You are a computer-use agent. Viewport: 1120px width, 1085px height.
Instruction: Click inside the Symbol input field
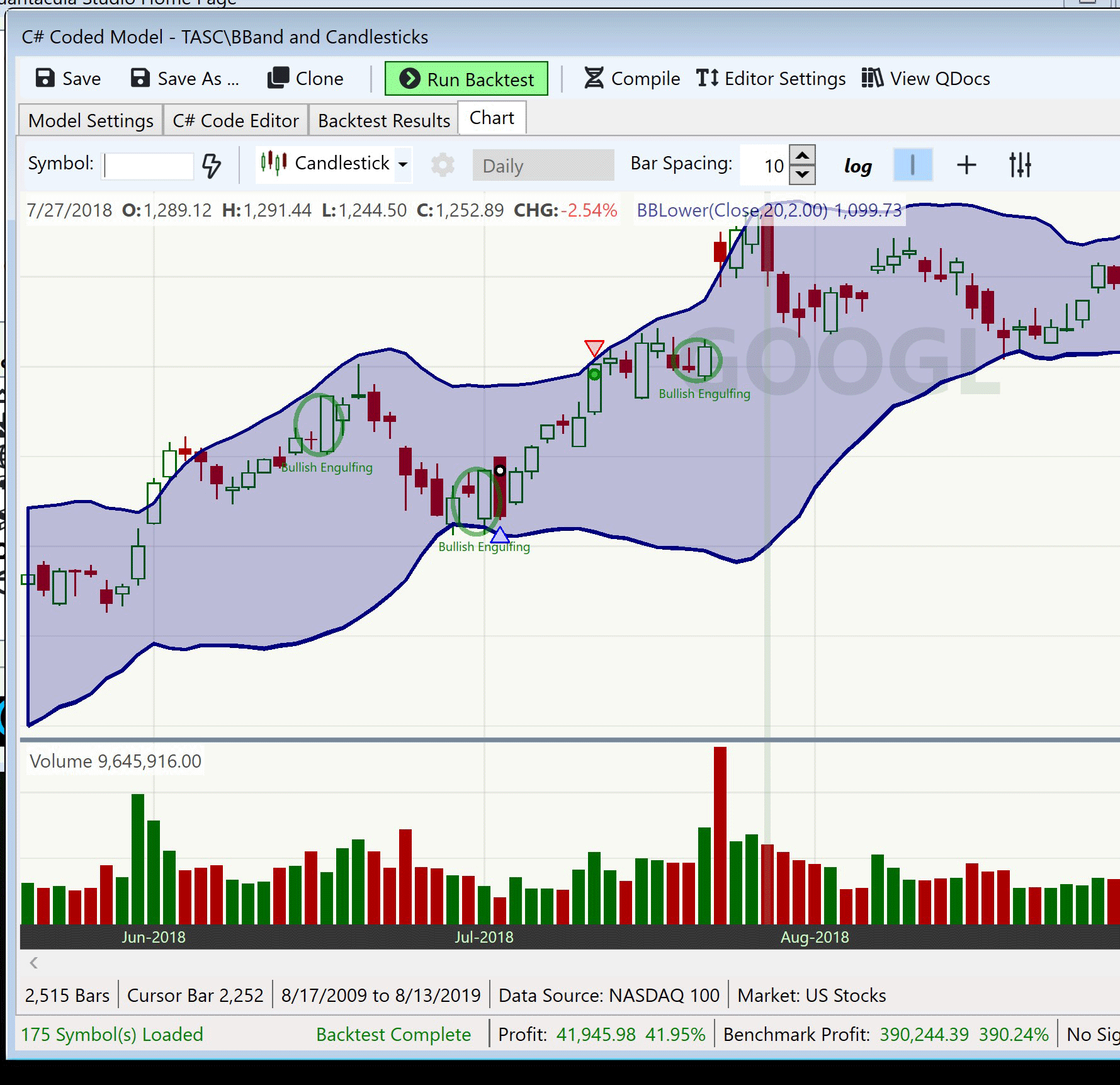149,166
